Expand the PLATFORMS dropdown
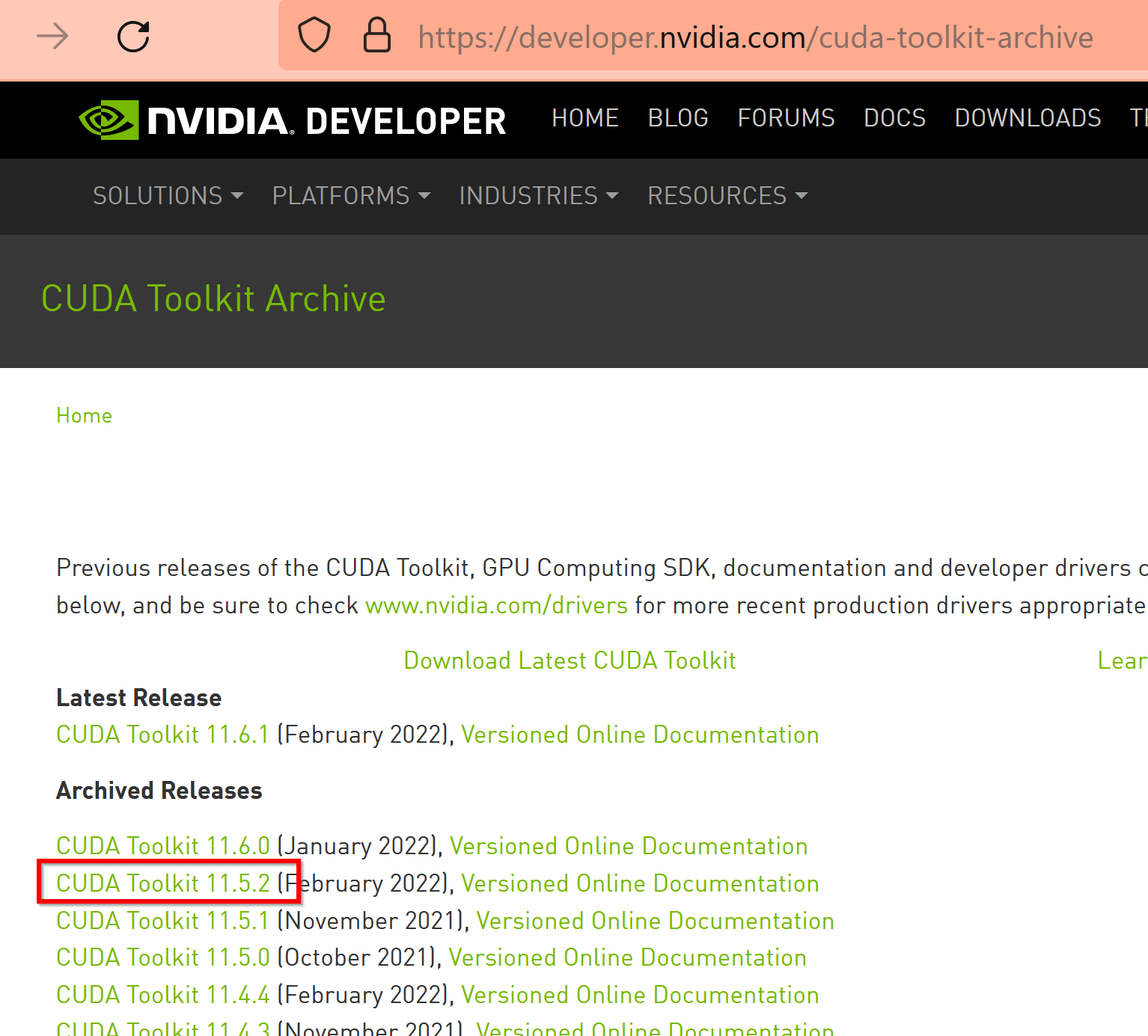 tap(351, 196)
